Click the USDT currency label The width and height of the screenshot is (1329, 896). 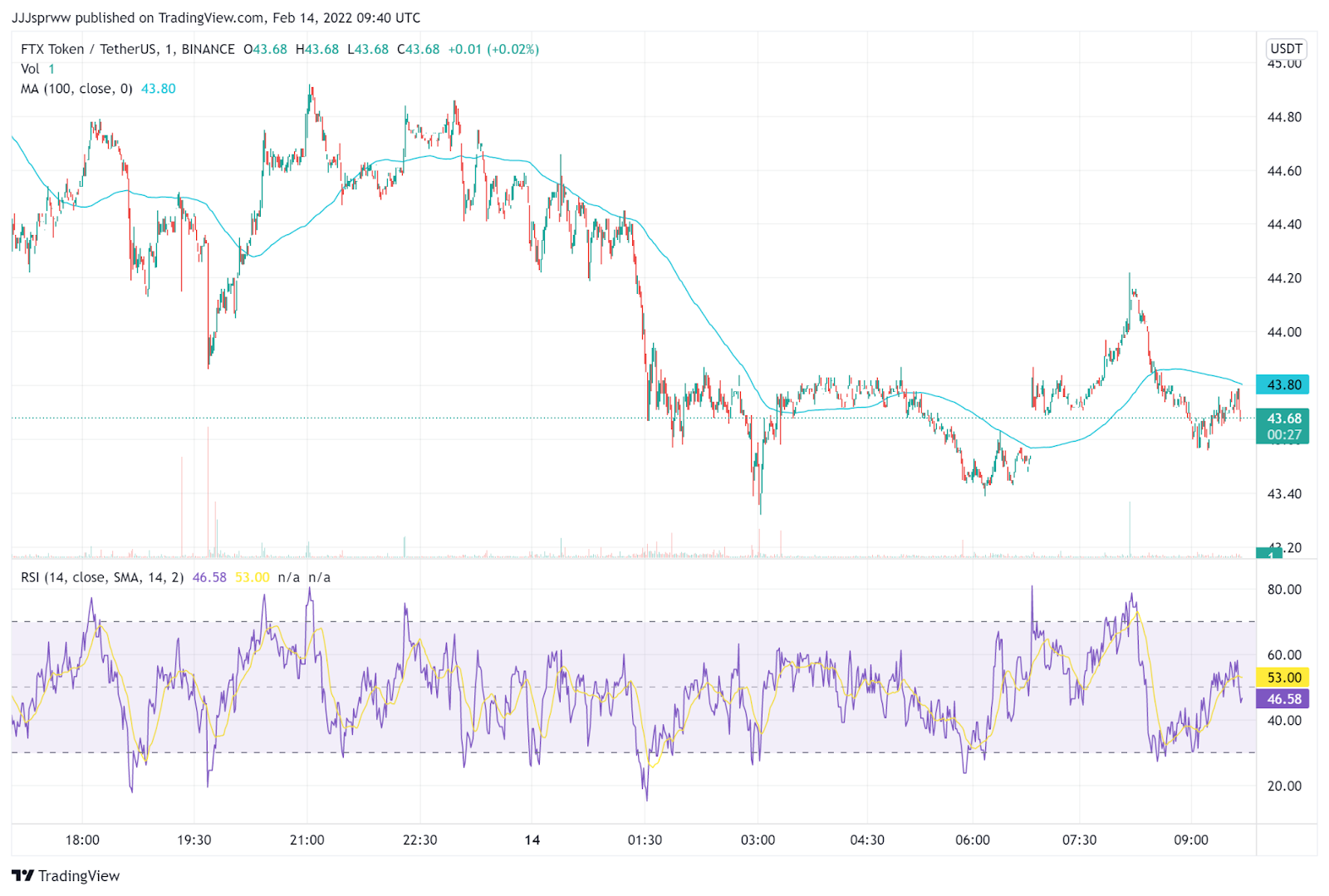point(1286,49)
